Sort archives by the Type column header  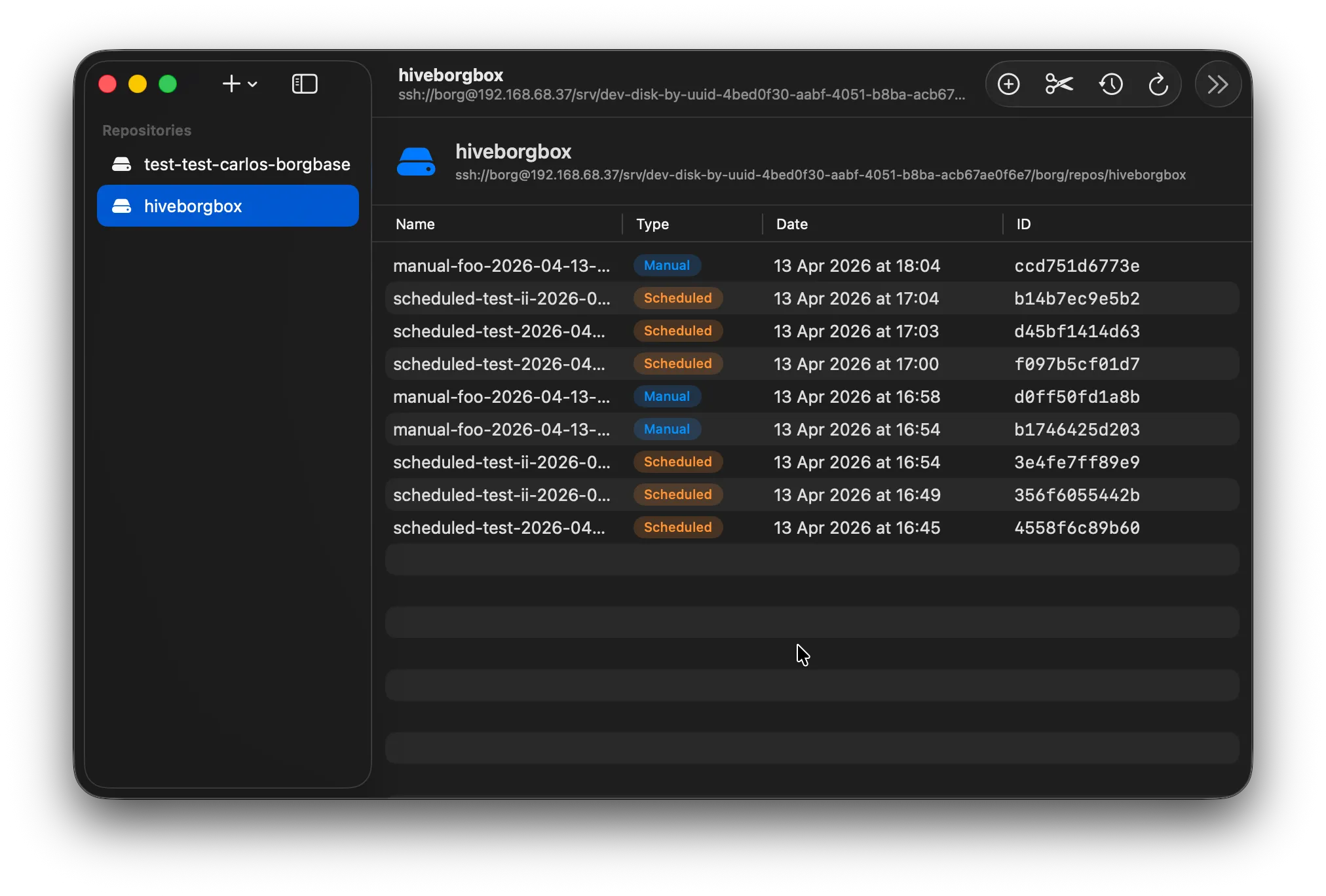coord(653,224)
